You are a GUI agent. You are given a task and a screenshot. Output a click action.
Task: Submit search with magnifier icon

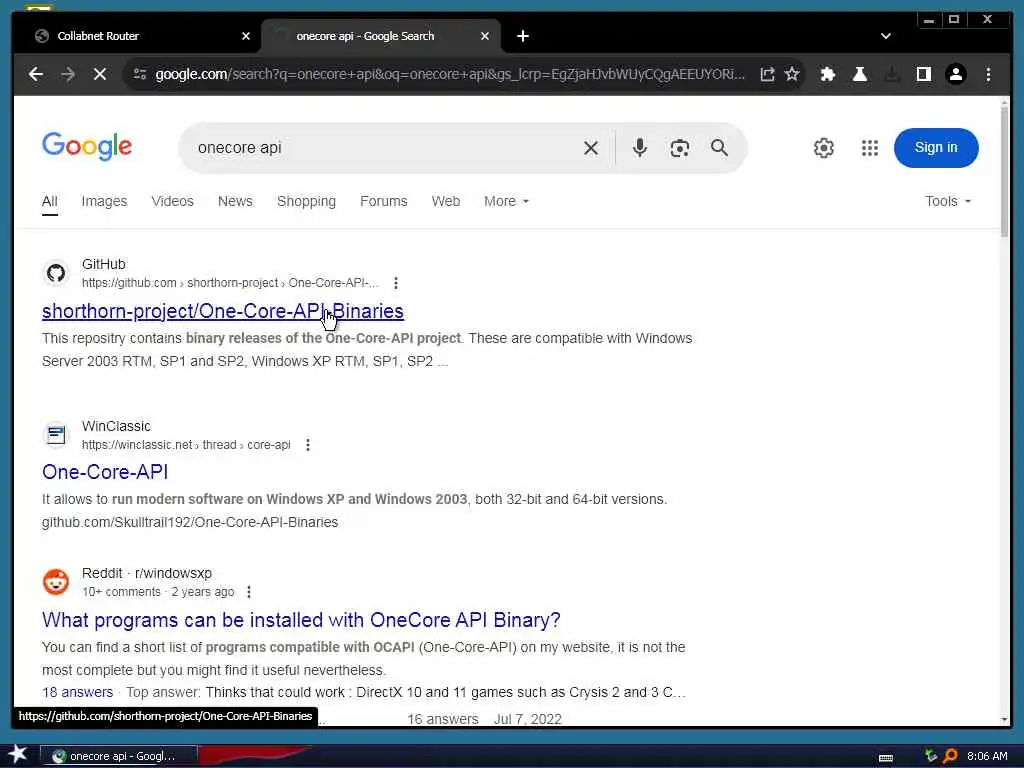tap(719, 148)
